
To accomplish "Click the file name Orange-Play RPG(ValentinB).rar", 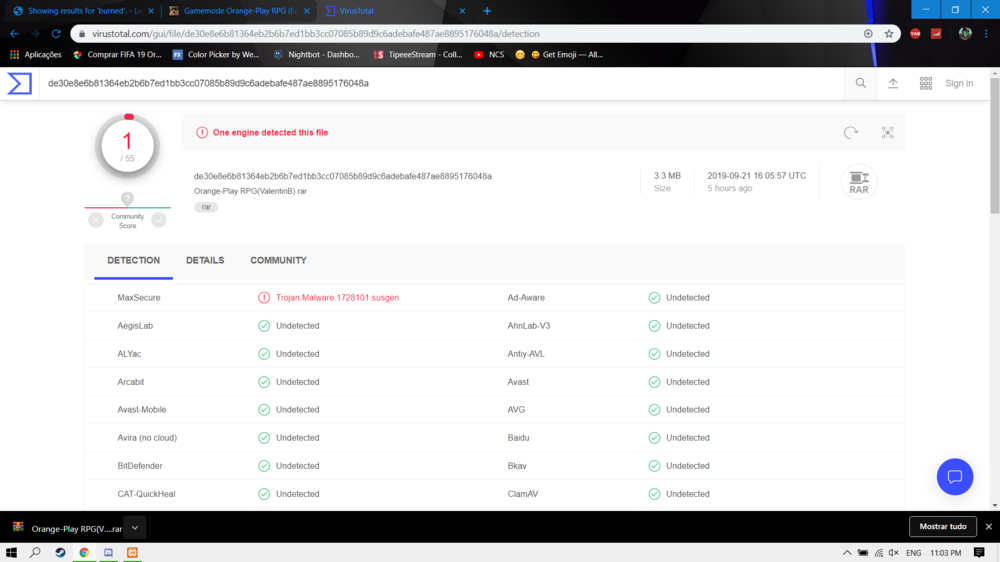I will pos(250,191).
